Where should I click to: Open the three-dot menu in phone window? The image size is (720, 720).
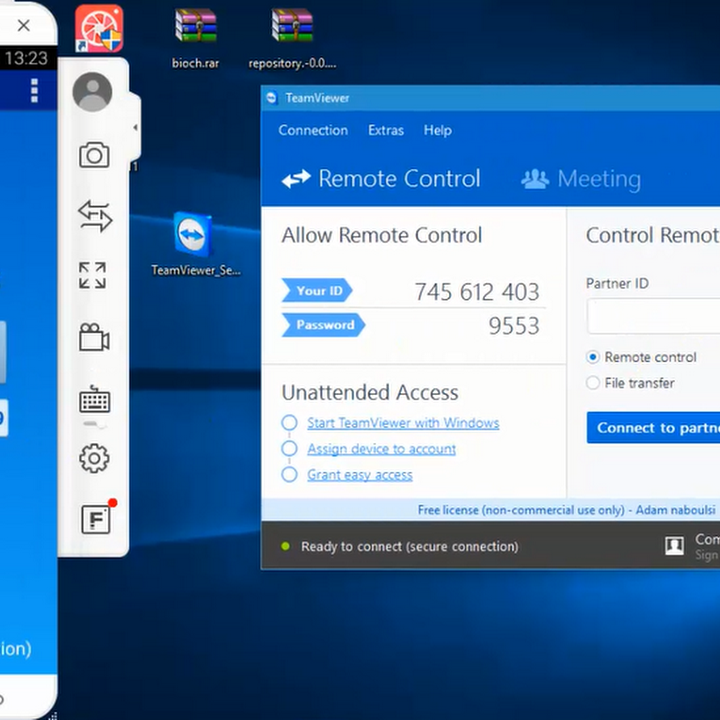coord(34,90)
